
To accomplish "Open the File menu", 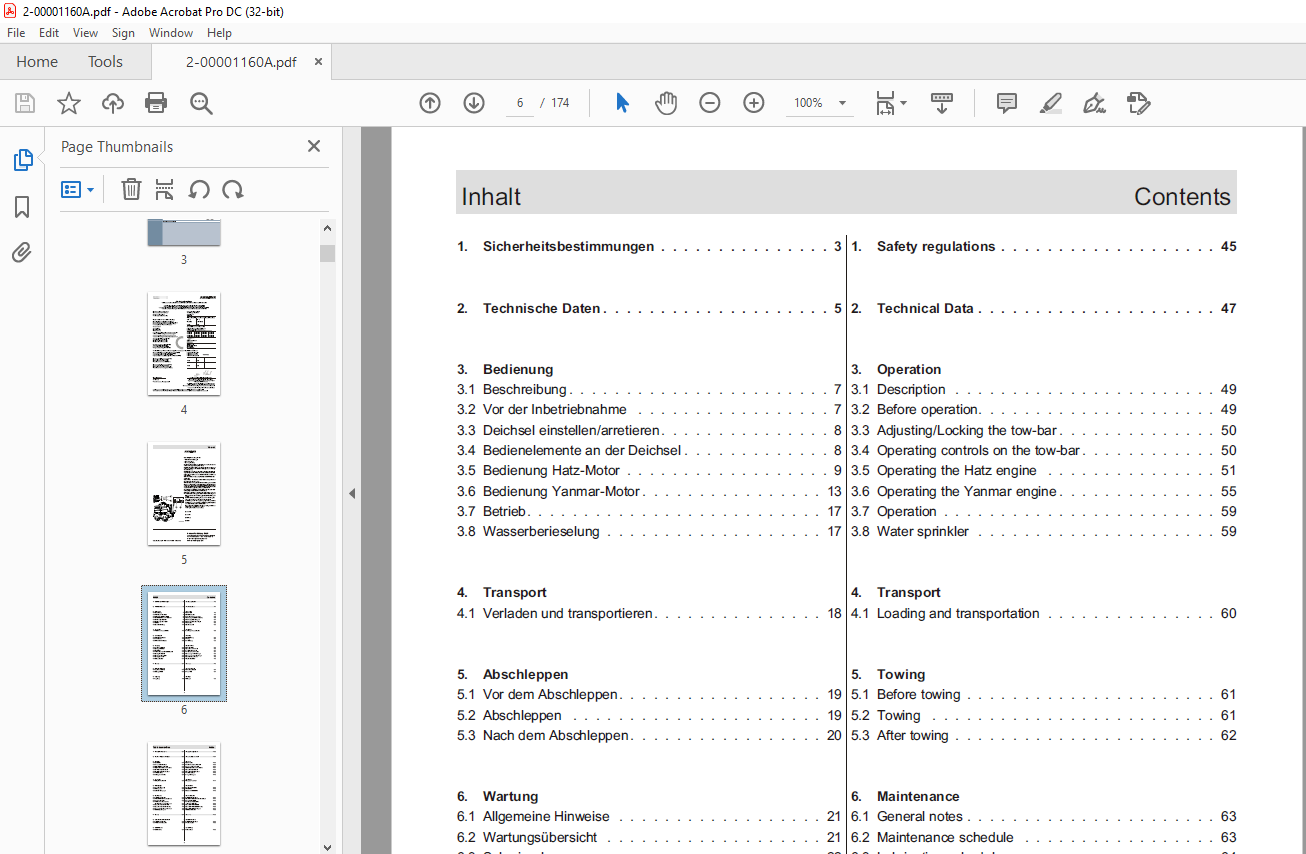I will pos(16,33).
